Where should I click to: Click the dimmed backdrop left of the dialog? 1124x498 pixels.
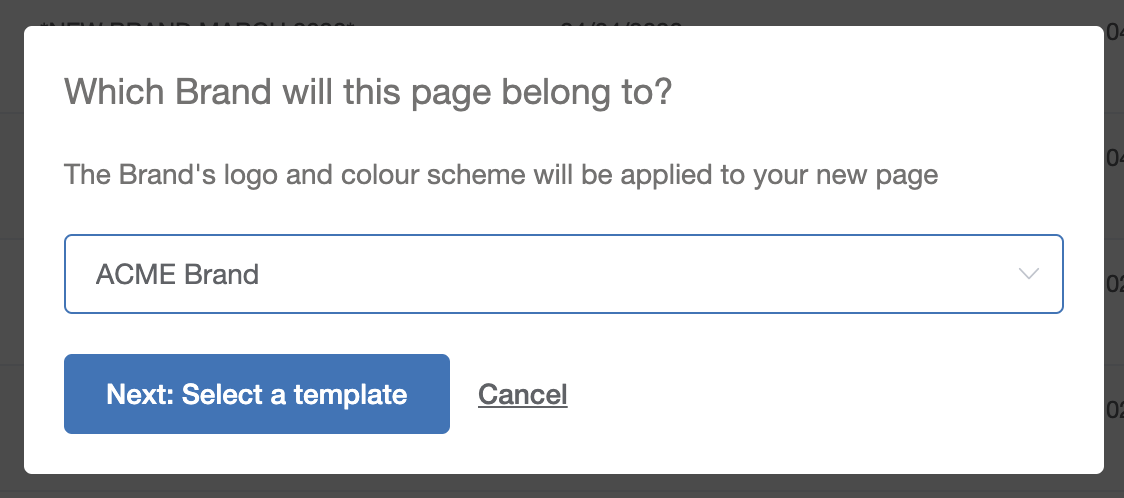tap(11, 250)
